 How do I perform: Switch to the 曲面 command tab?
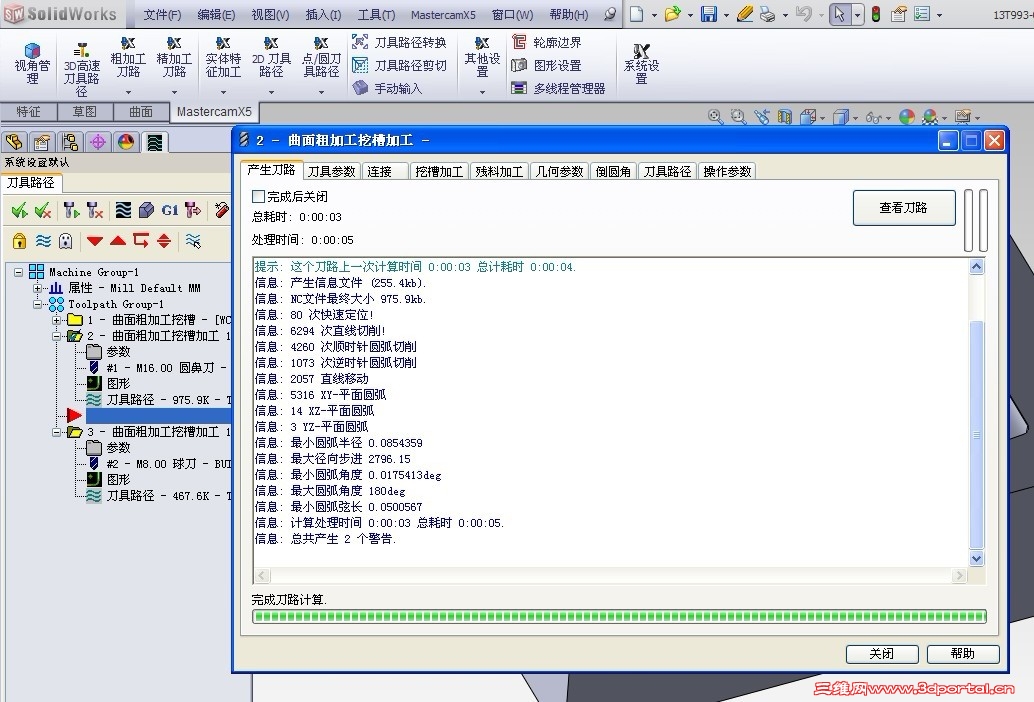click(x=140, y=111)
